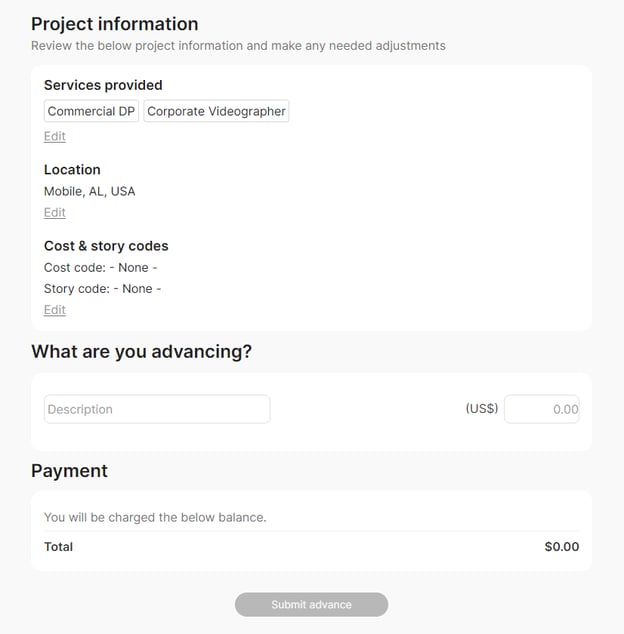Click the Payment section heading
The height and width of the screenshot is (634, 624).
point(69,470)
